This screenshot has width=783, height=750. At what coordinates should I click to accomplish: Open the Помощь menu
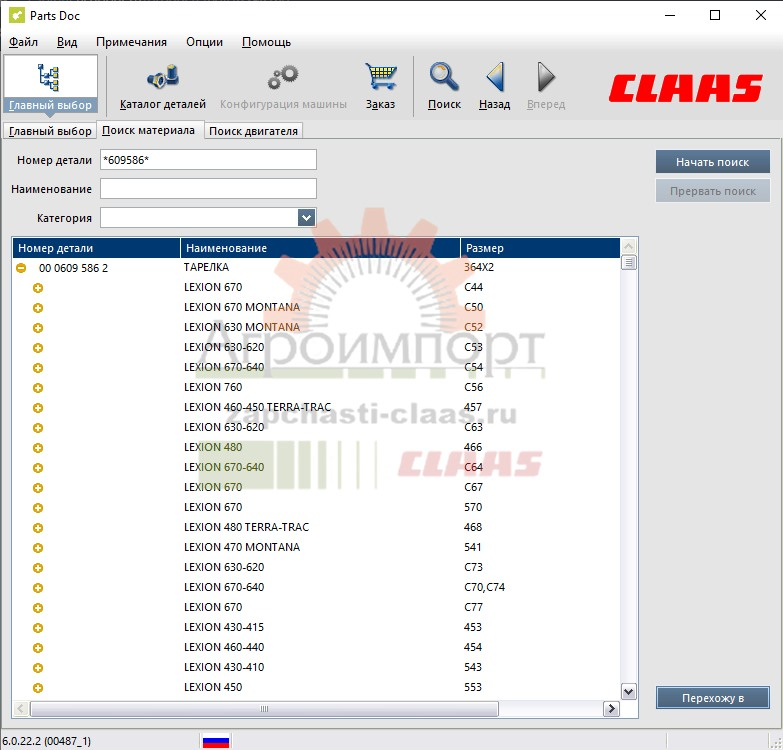coord(266,42)
